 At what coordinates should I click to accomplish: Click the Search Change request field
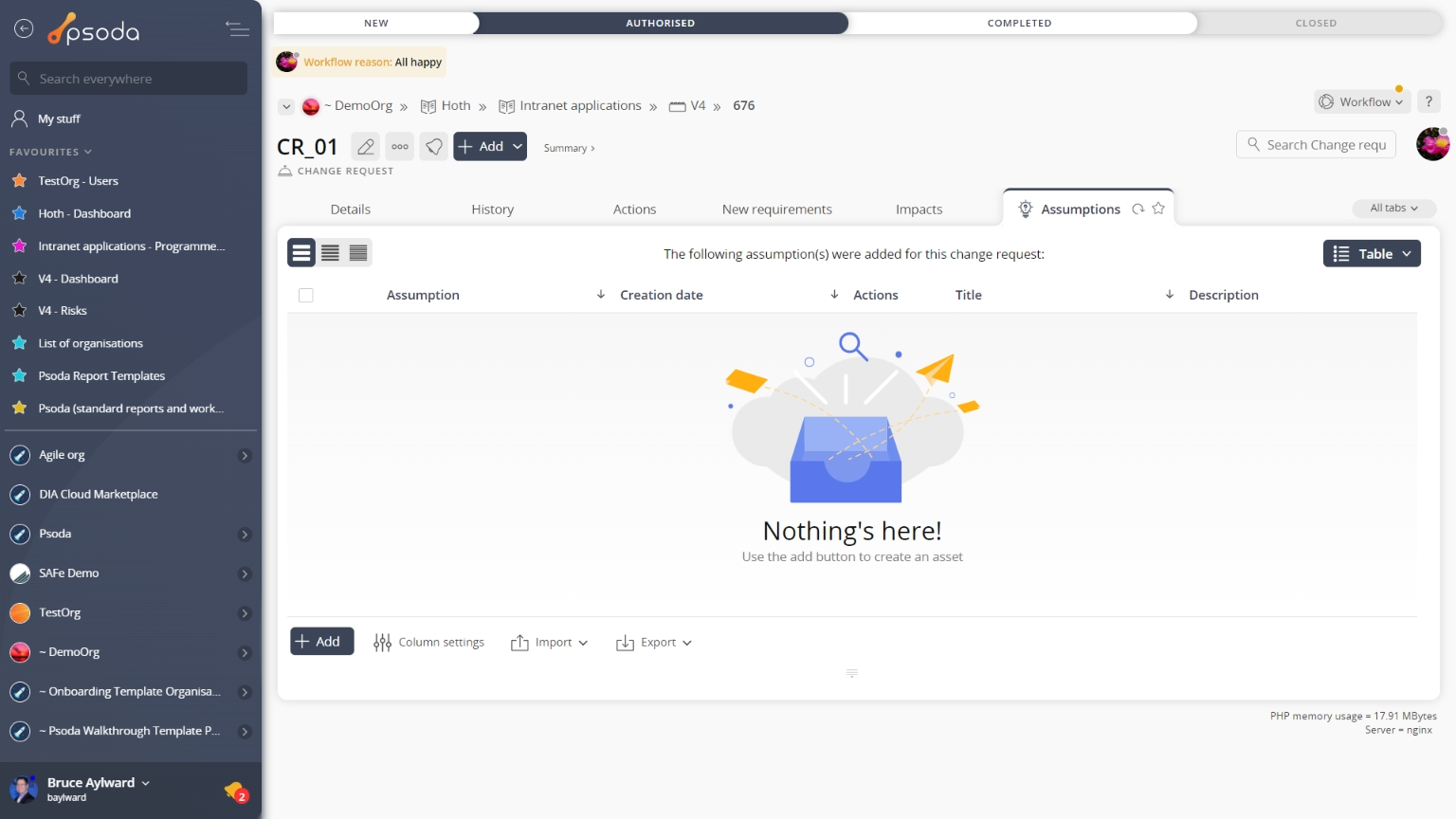pos(1316,144)
